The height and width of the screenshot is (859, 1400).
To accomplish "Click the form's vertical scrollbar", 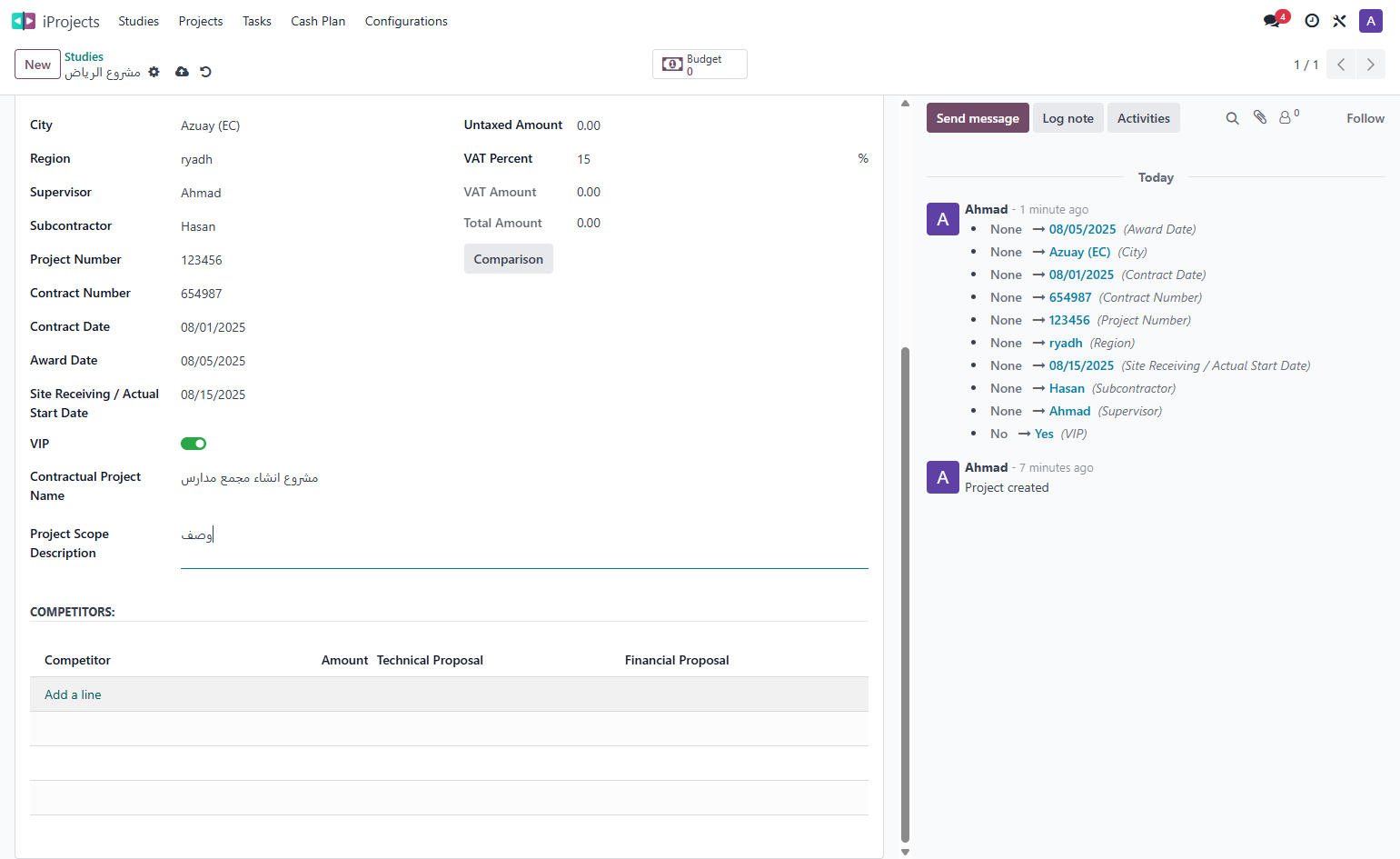I will click(x=905, y=595).
